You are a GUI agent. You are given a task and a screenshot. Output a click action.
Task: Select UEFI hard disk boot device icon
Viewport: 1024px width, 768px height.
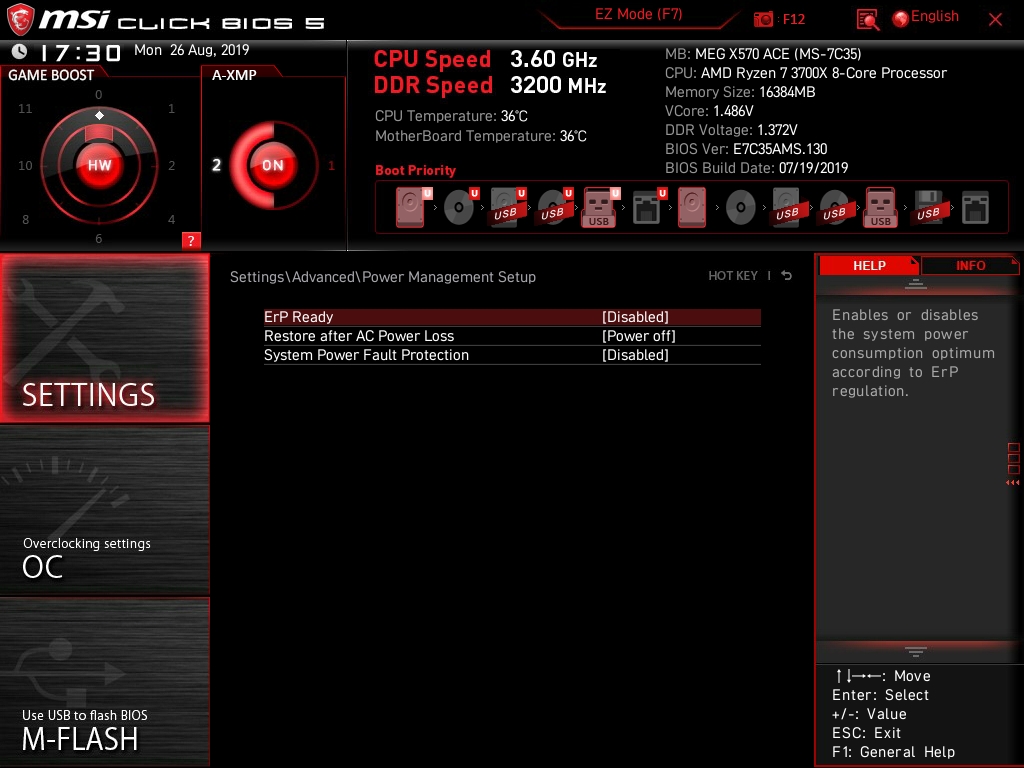click(x=413, y=207)
